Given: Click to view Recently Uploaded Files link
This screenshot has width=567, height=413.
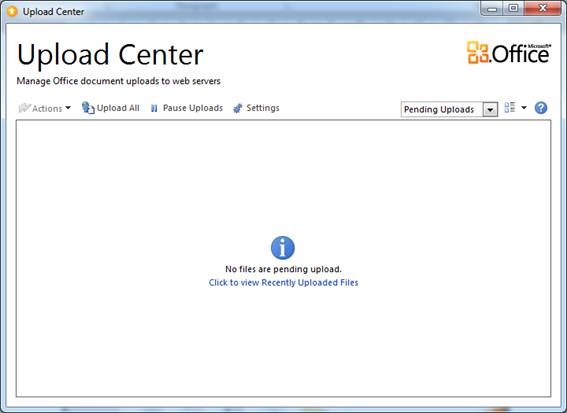Looking at the screenshot, I should (283, 282).
